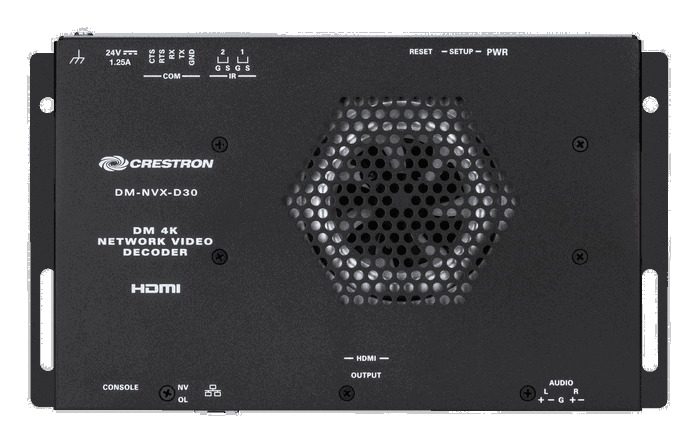Screen dimensions: 699x446
Task: Click the SETUP label
Action: coord(461,52)
